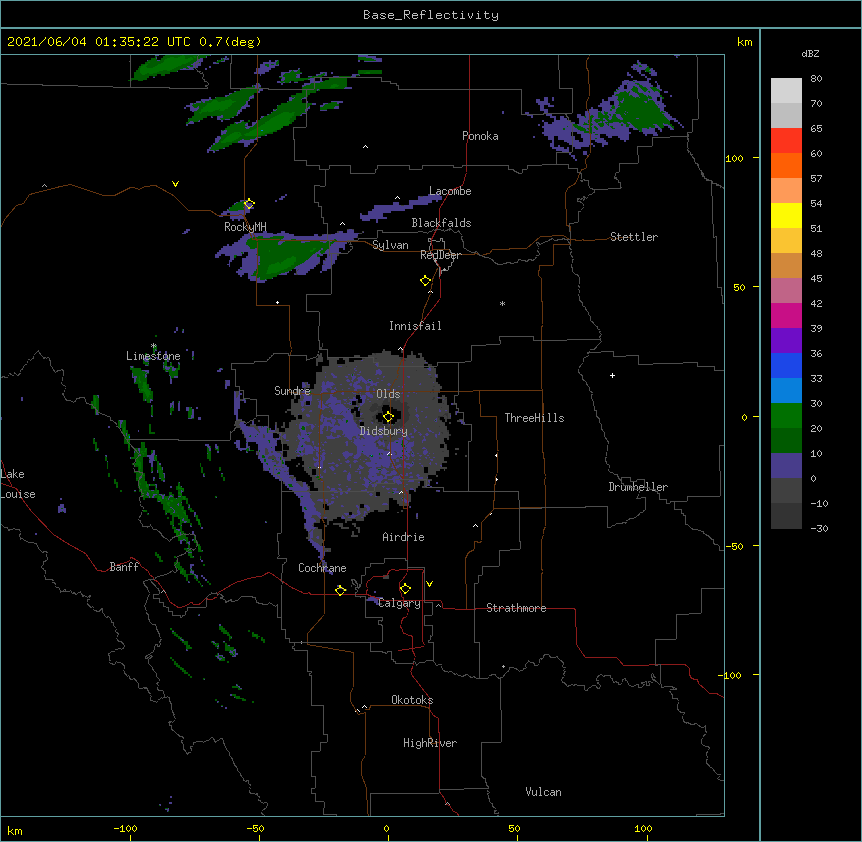Screen dimensions: 862x842
Task: Click the Ponoka city label
Action: coord(480,136)
